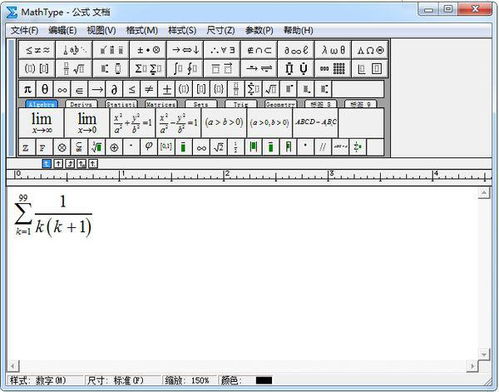
Task: Open the 样式(S) menu
Action: (x=182, y=31)
